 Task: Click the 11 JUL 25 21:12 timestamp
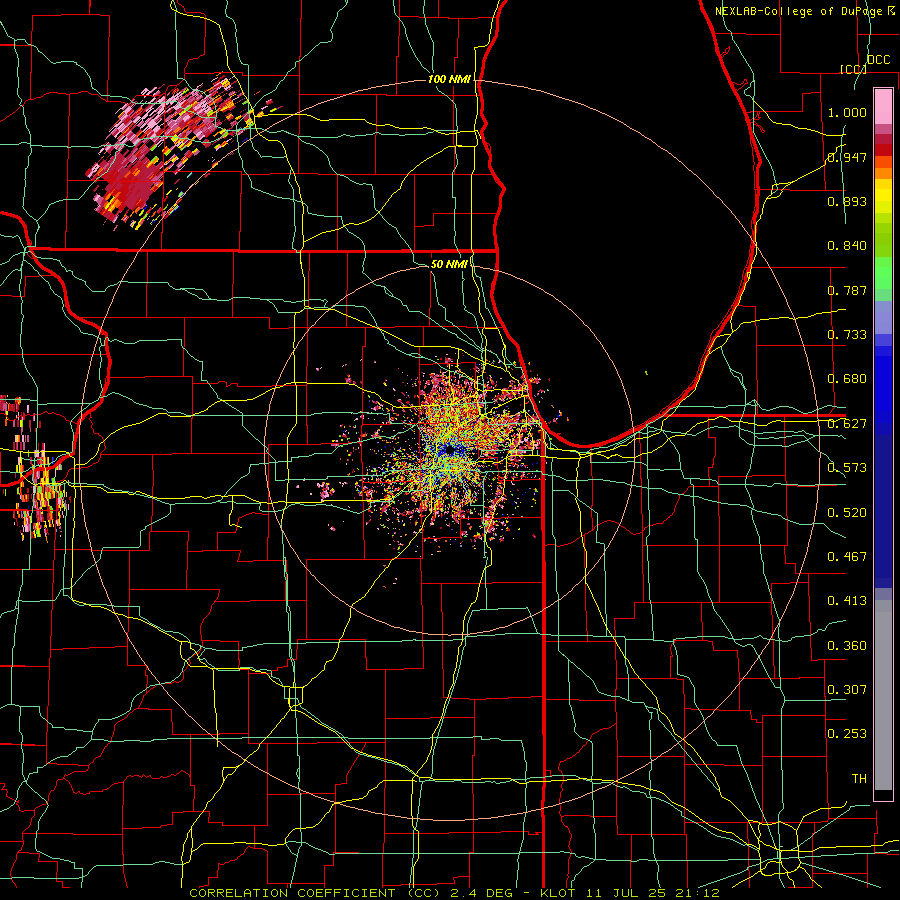point(653,893)
